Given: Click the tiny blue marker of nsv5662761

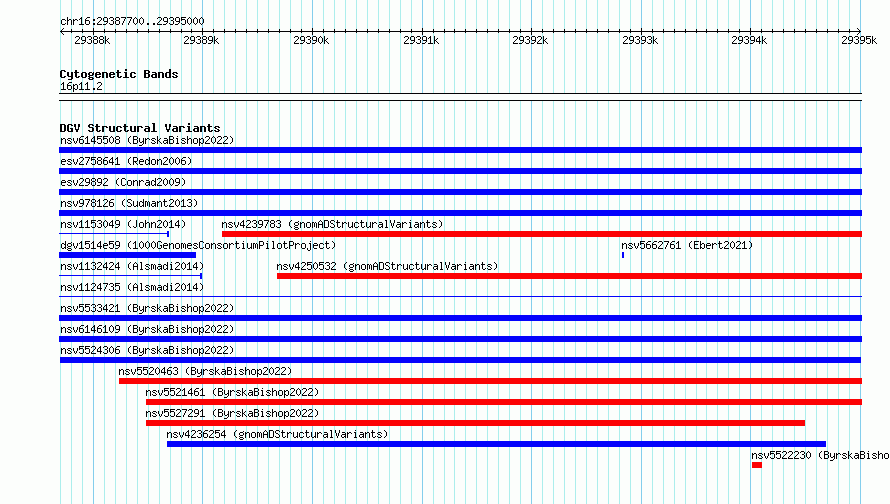Looking at the screenshot, I should click(623, 255).
